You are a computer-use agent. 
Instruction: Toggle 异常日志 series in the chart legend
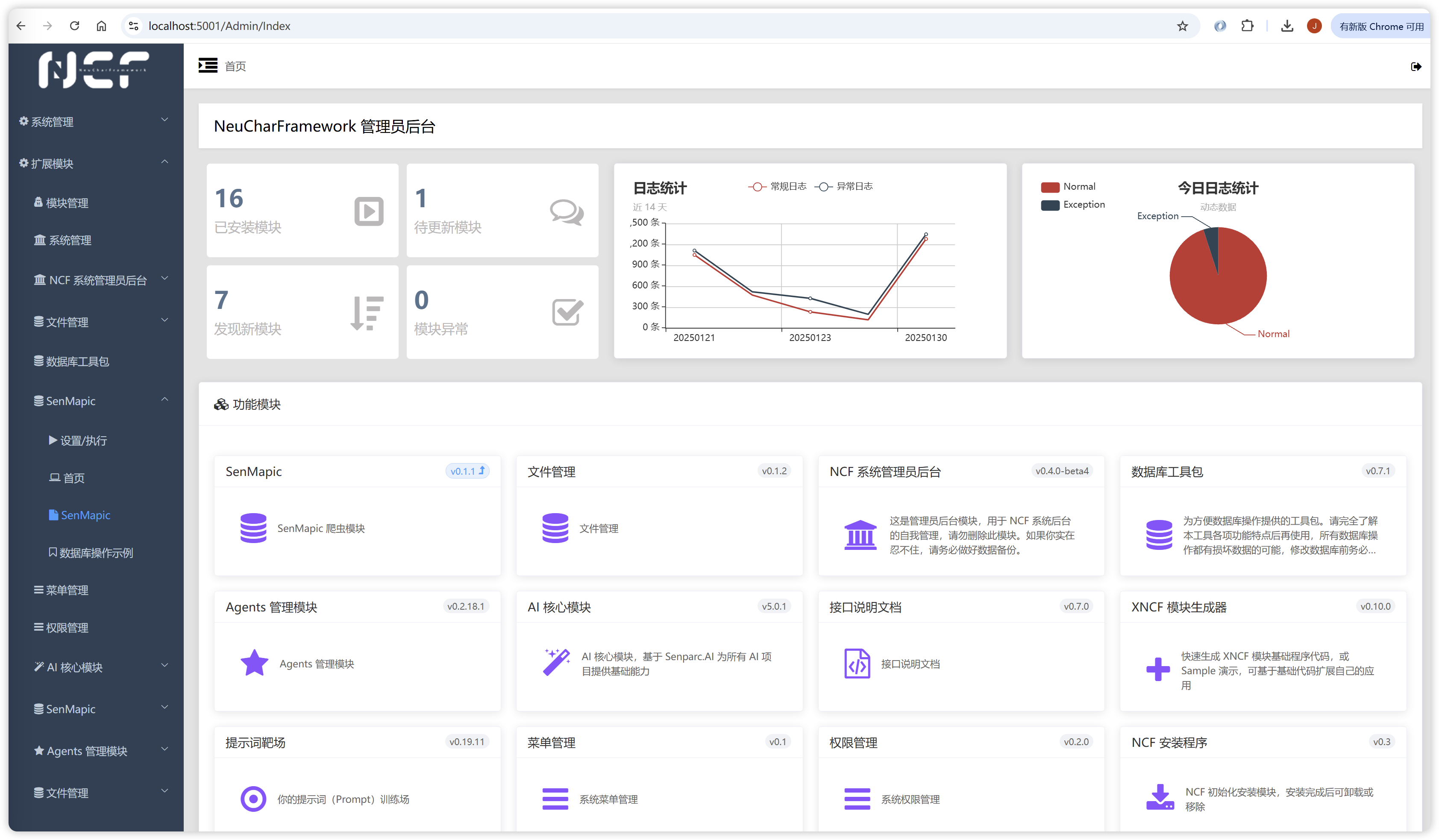[843, 186]
